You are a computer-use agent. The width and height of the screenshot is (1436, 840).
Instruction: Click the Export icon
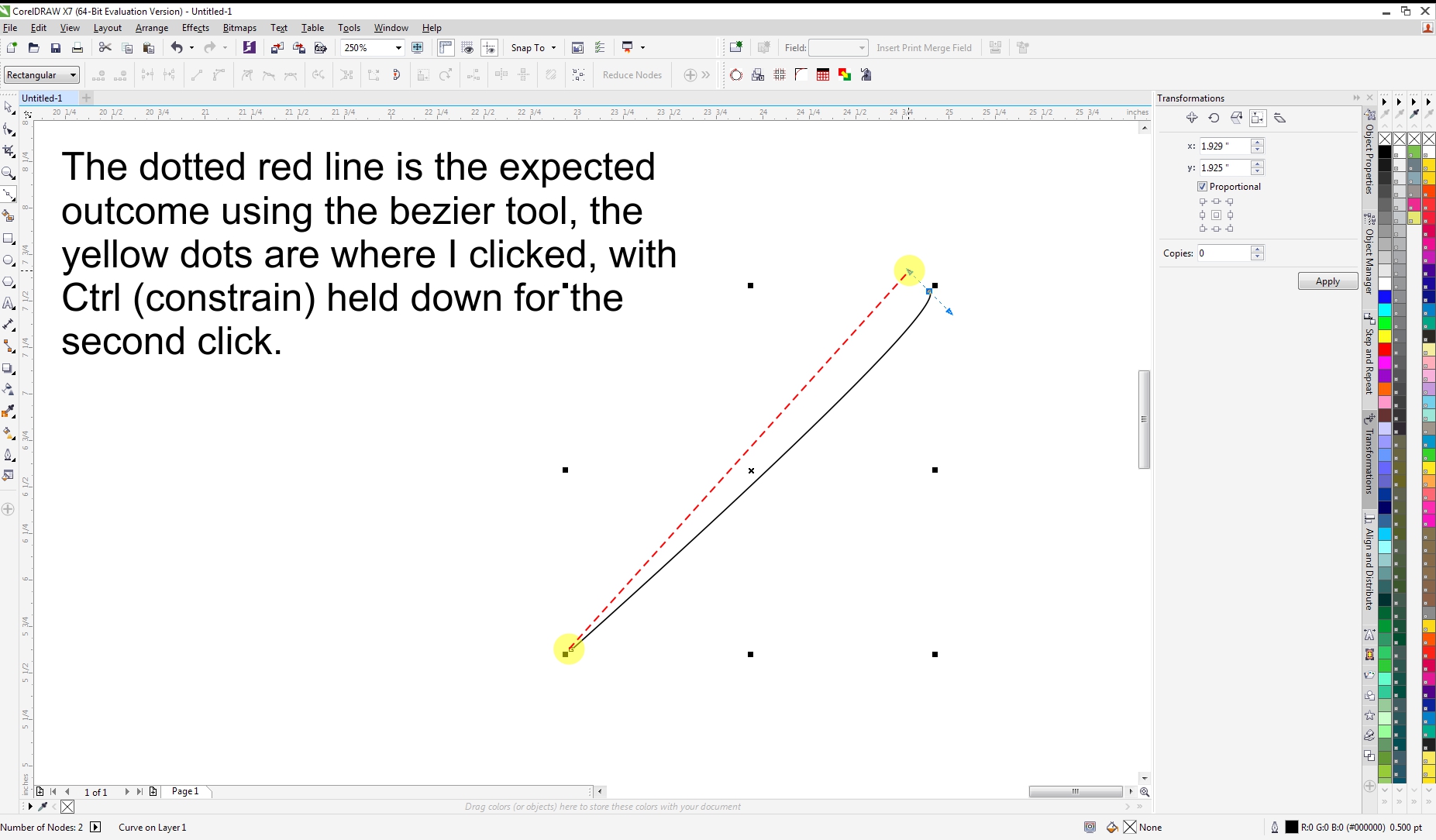coord(298,48)
